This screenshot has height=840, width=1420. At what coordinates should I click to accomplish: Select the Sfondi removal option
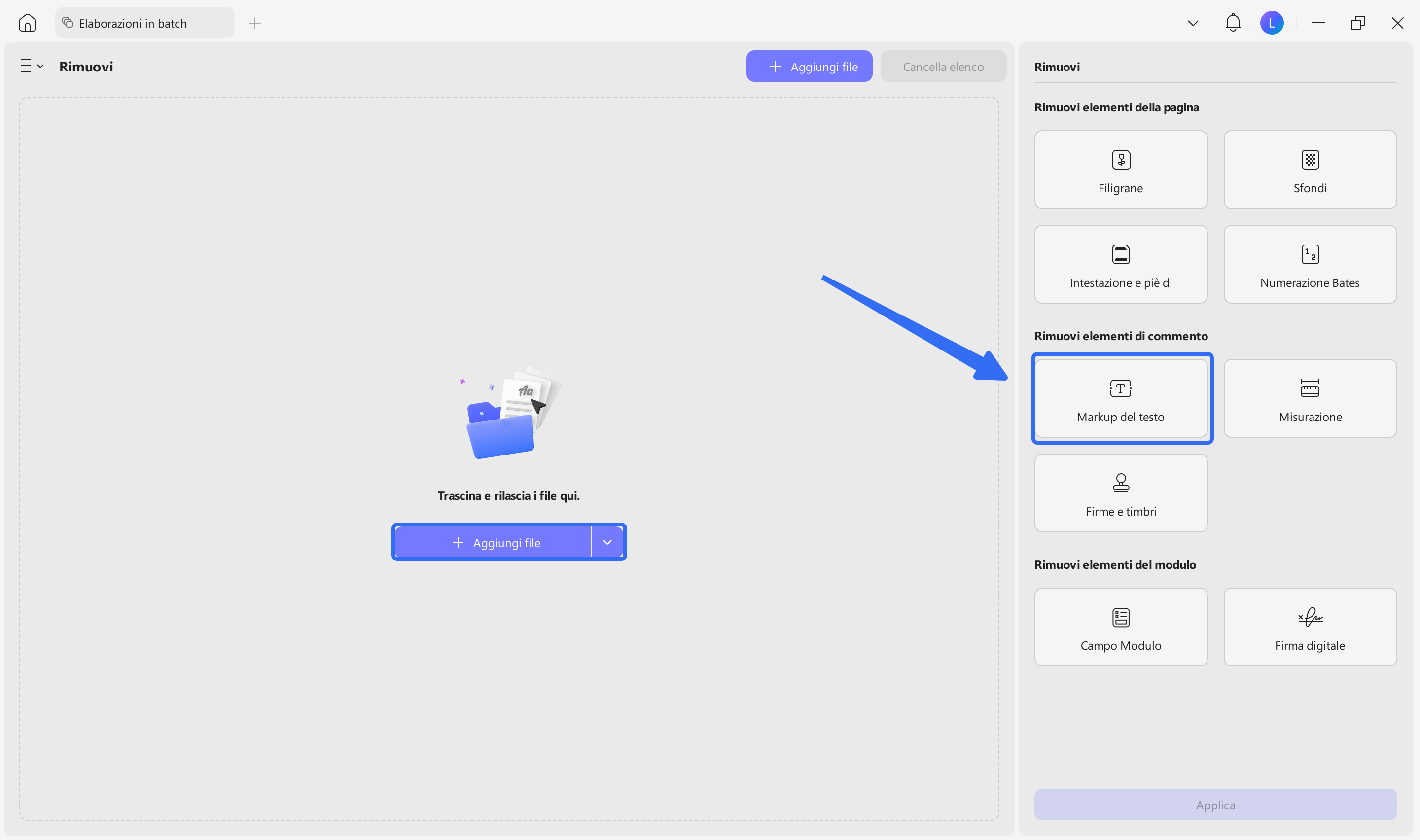pyautogui.click(x=1310, y=169)
